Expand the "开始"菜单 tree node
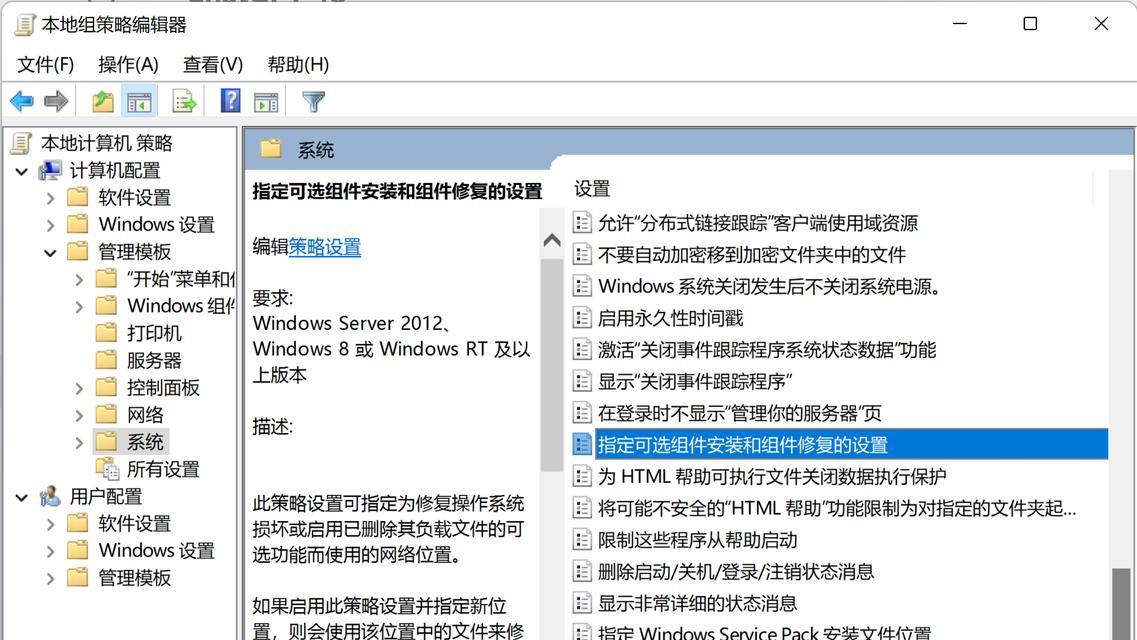Screen dimensions: 1137x640 [79, 280]
